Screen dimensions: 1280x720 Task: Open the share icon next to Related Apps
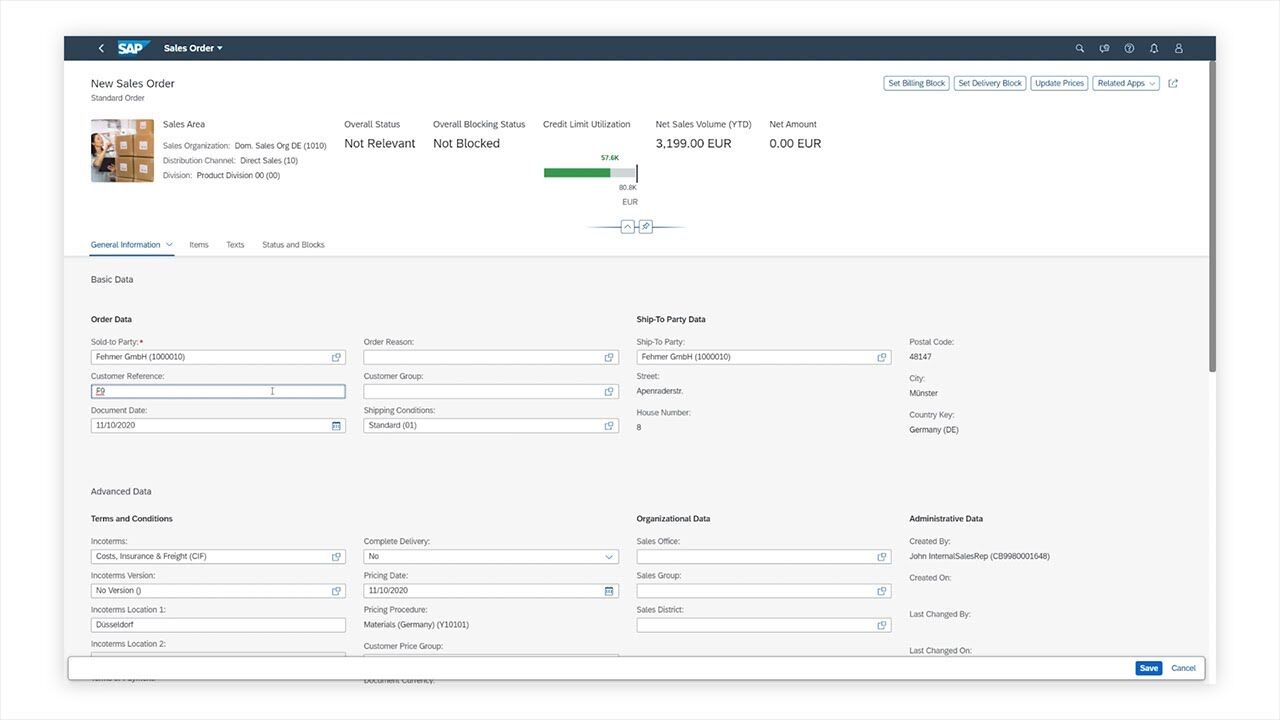(x=1172, y=83)
